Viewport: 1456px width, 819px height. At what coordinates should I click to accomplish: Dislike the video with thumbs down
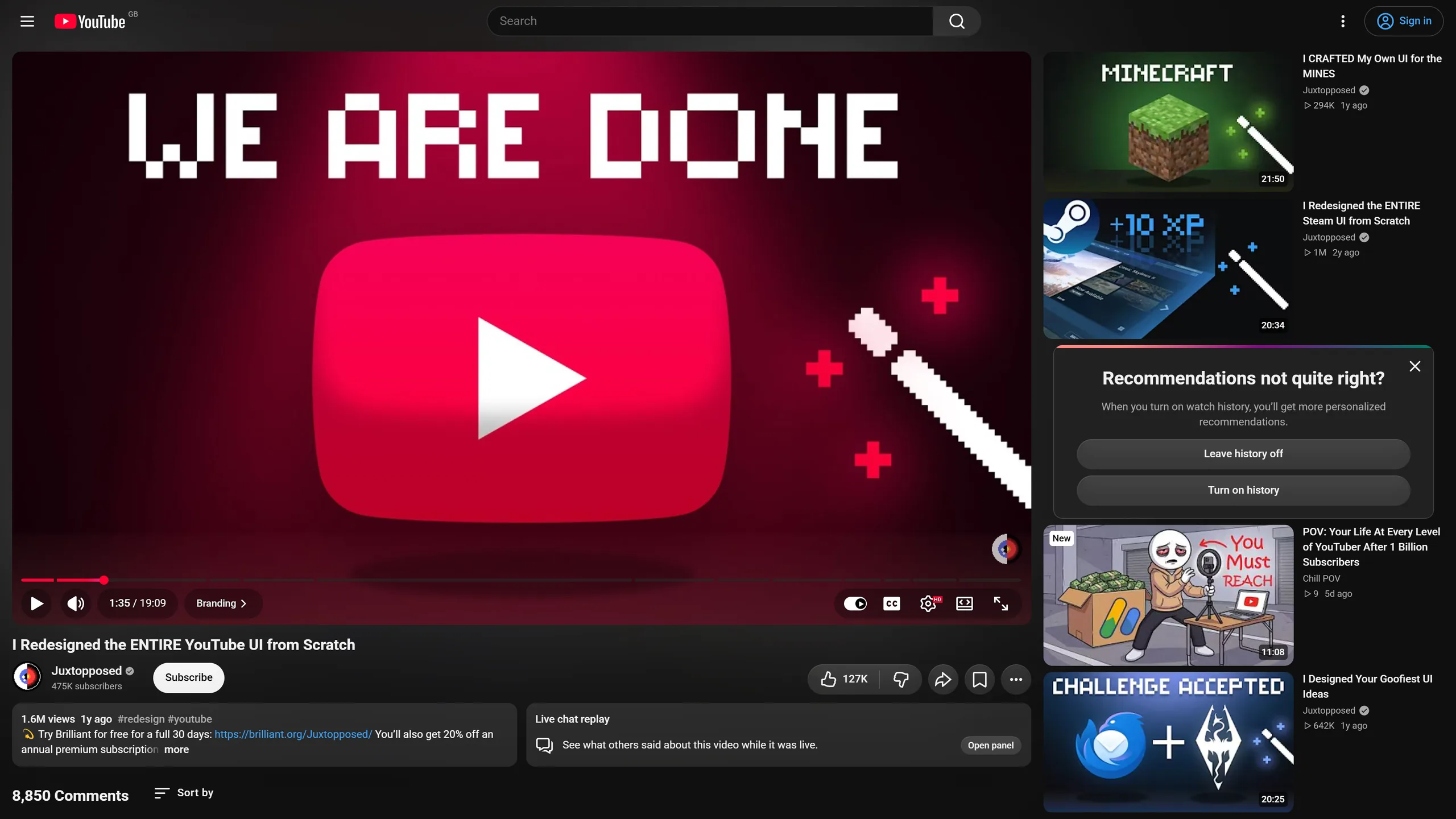click(901, 679)
